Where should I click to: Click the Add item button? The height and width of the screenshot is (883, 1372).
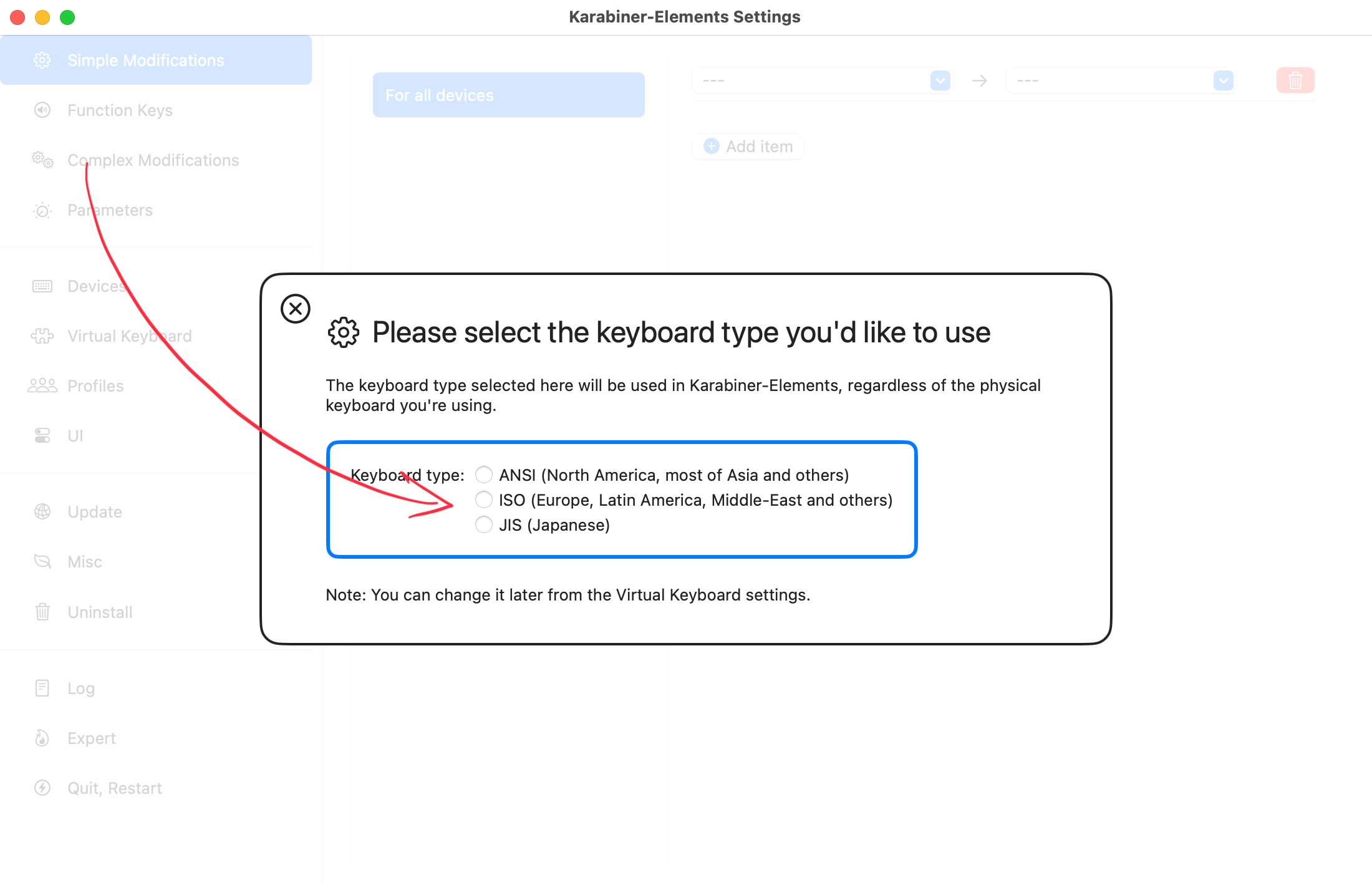pos(749,146)
